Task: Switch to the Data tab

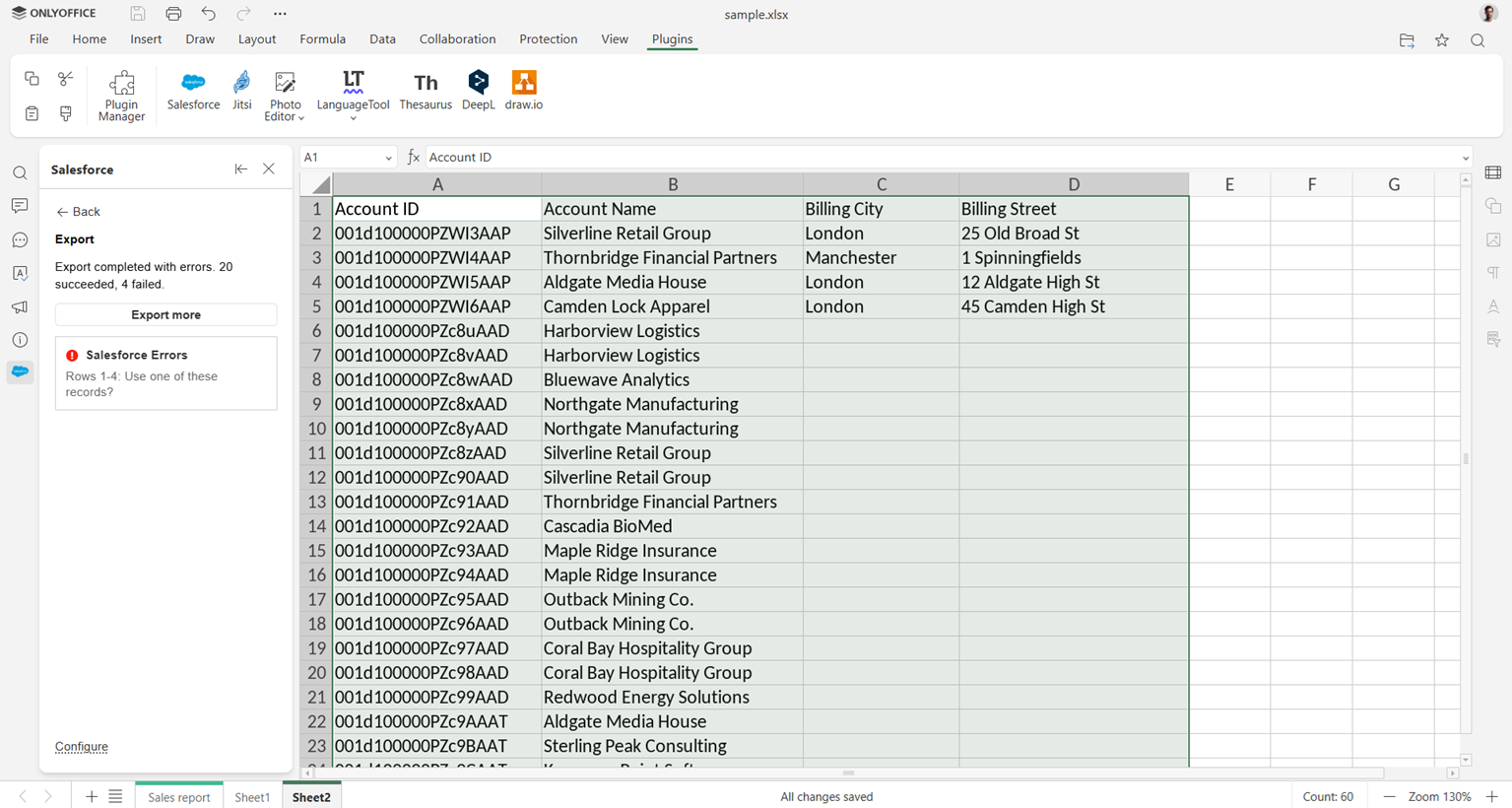Action: pyautogui.click(x=382, y=39)
